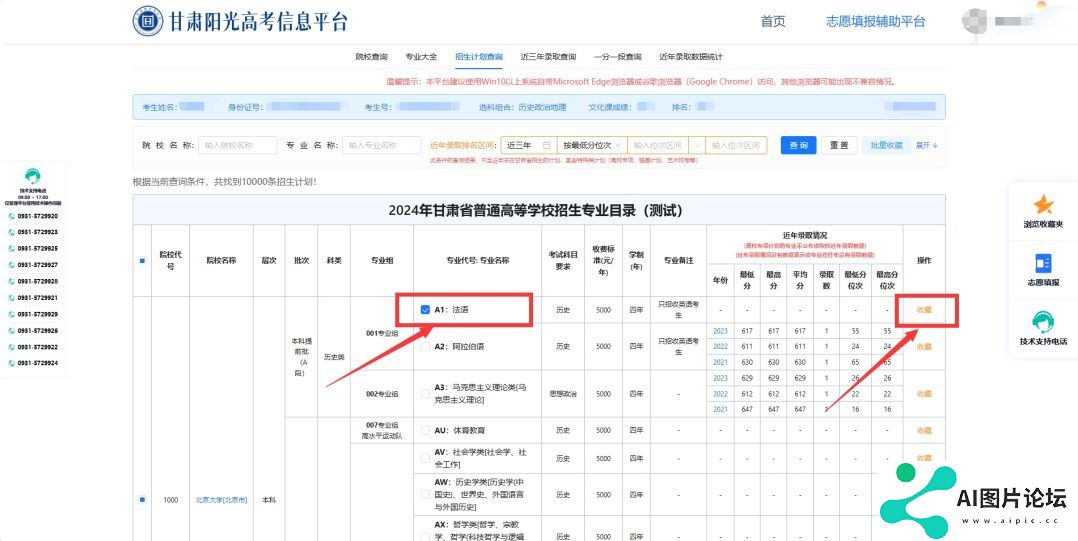Click 002专业组 cell

coord(382,394)
